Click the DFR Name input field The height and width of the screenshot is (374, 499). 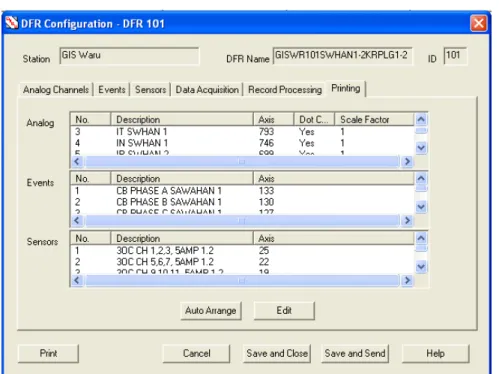pyautogui.click(x=342, y=56)
